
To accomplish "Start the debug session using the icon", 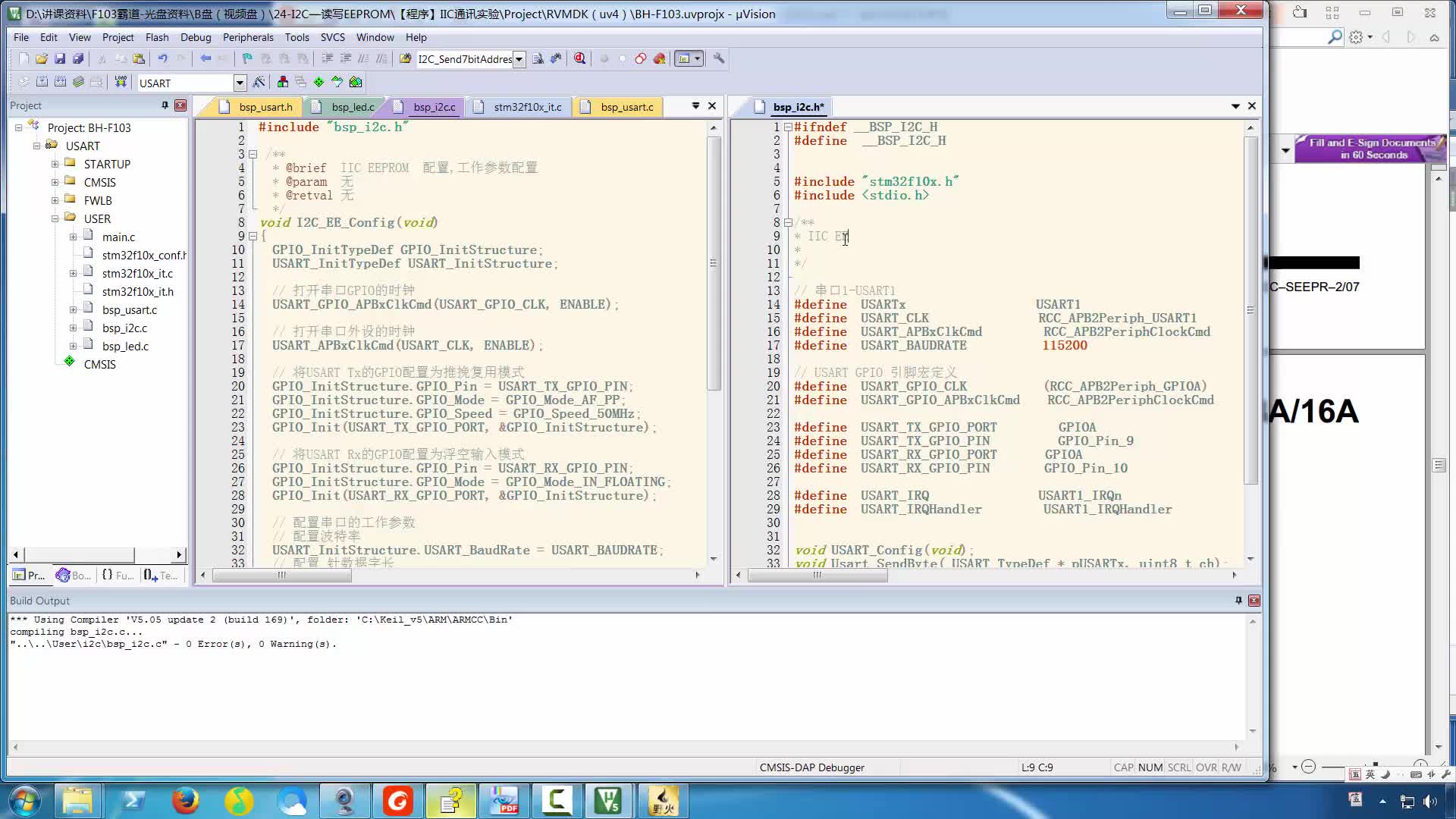I will click(x=580, y=58).
